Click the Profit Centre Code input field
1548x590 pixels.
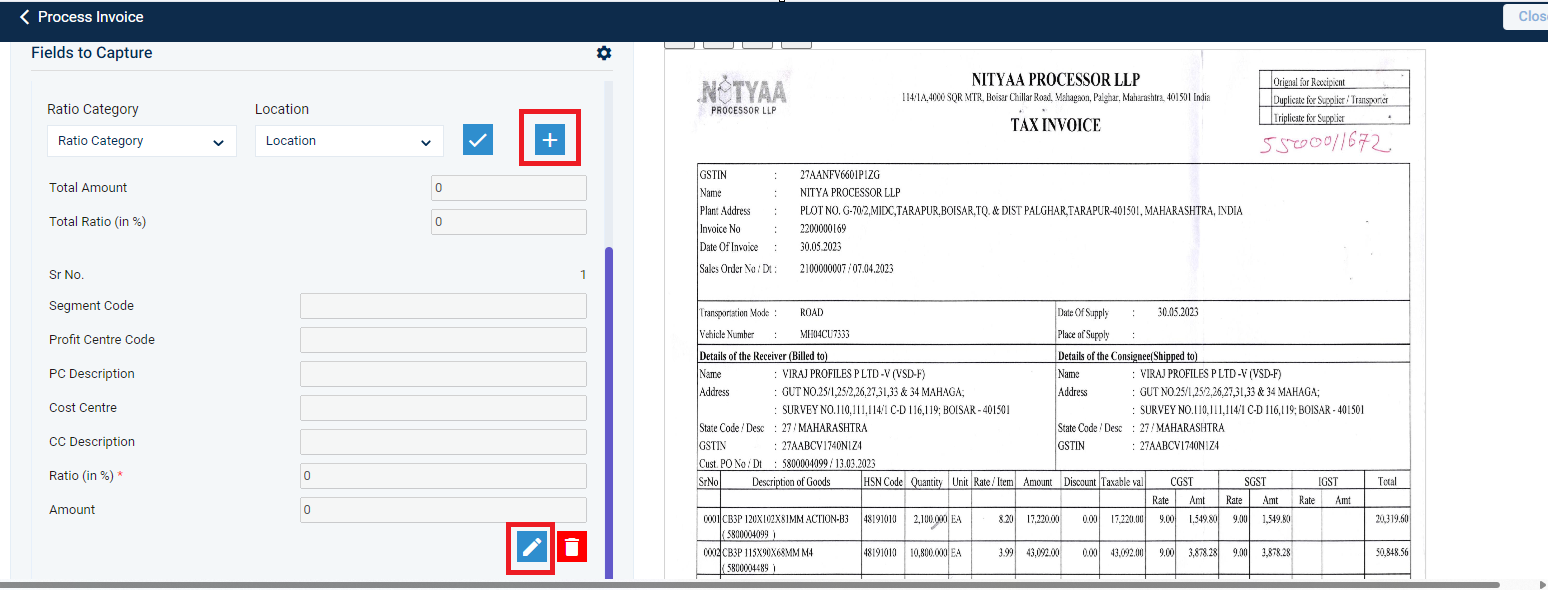tap(443, 340)
